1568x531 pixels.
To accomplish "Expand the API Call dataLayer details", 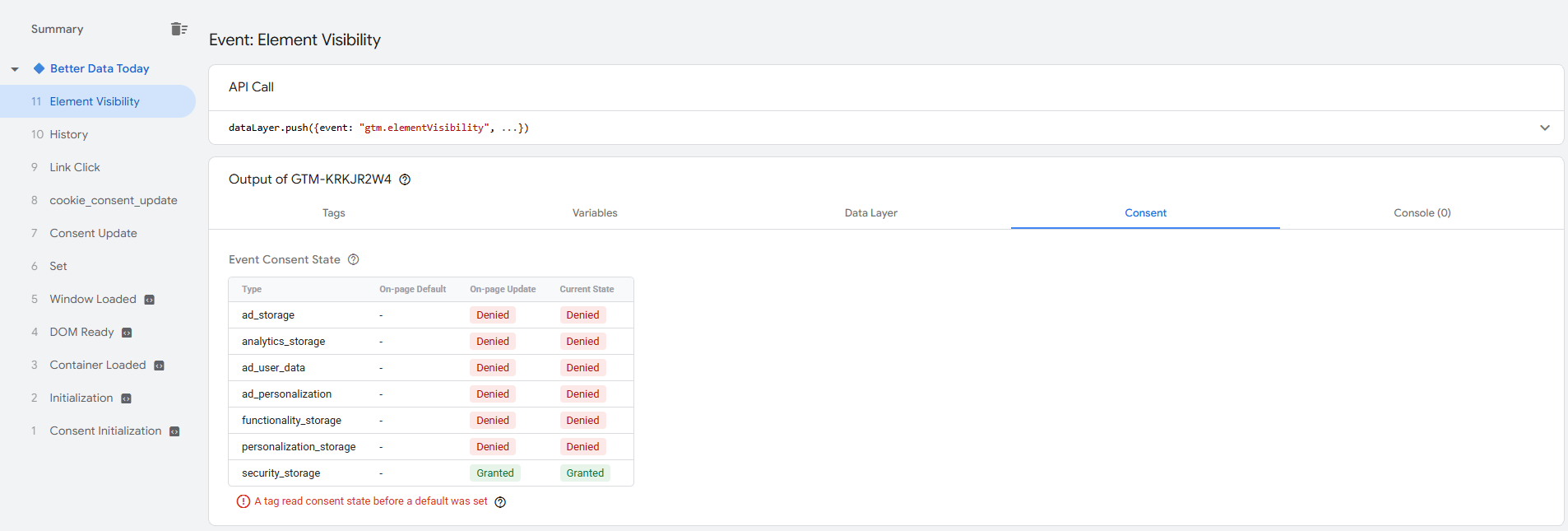I will tap(1545, 128).
